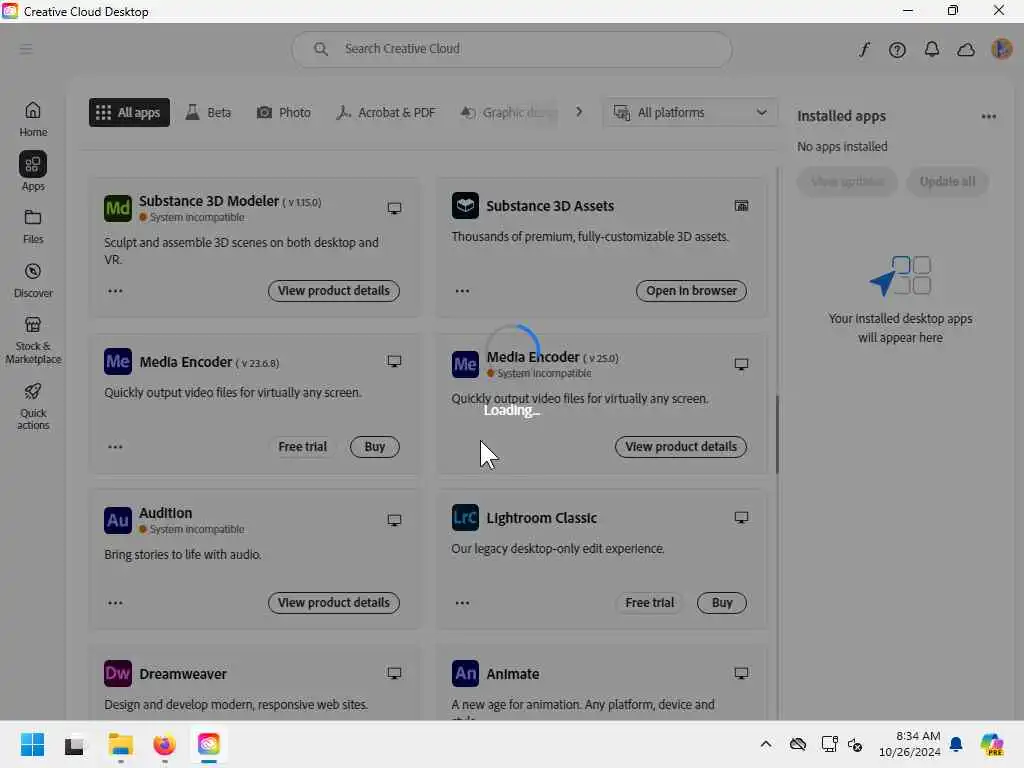Click Open in browser for Substance 3D Assets
Image resolution: width=1024 pixels, height=768 pixels.
(692, 291)
